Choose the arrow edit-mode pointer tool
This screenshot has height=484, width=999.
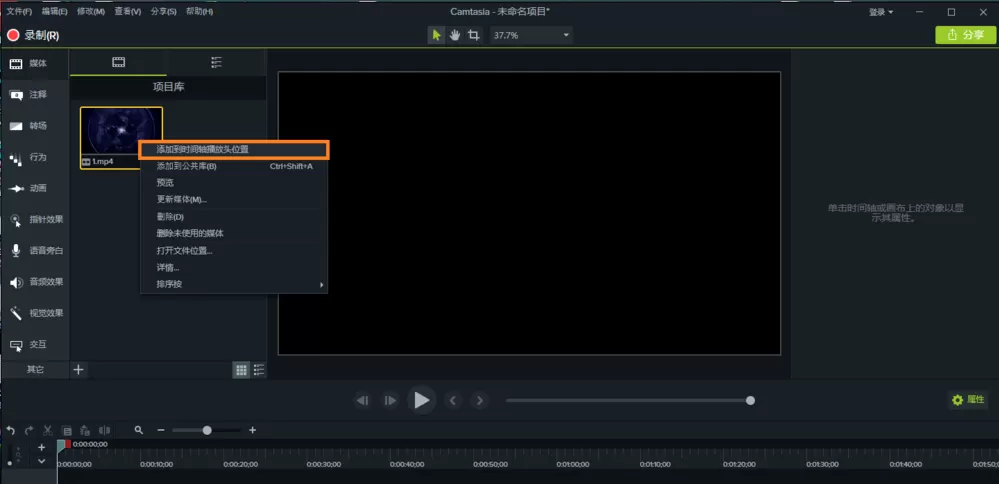(x=436, y=35)
